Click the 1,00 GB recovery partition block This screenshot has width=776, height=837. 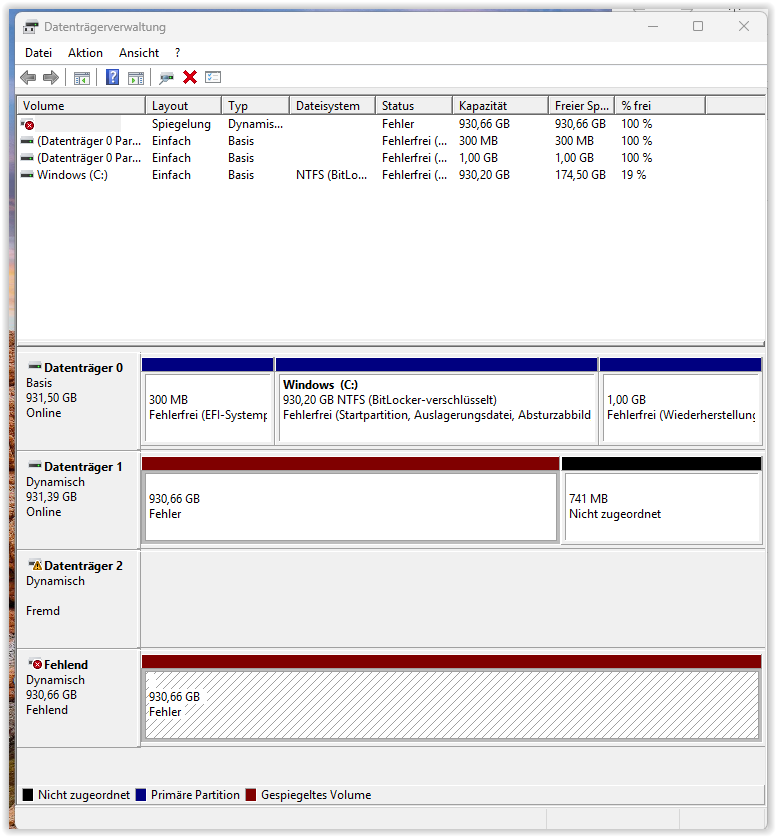(x=680, y=407)
